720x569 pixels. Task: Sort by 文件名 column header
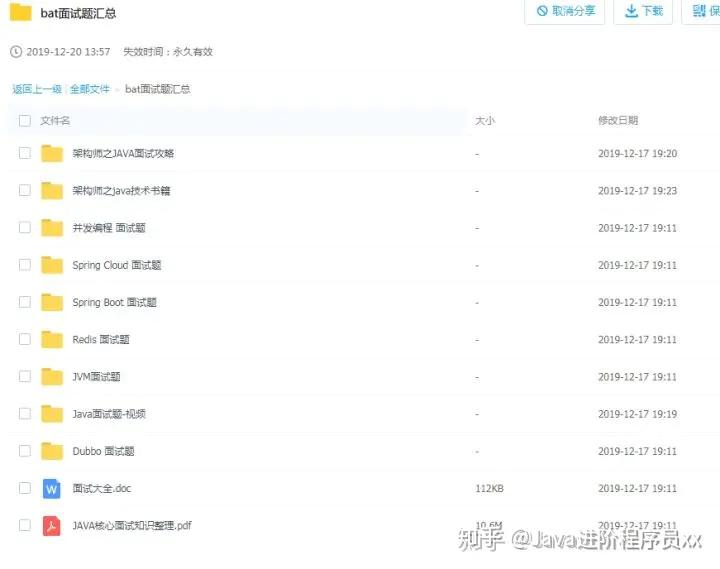click(55, 121)
